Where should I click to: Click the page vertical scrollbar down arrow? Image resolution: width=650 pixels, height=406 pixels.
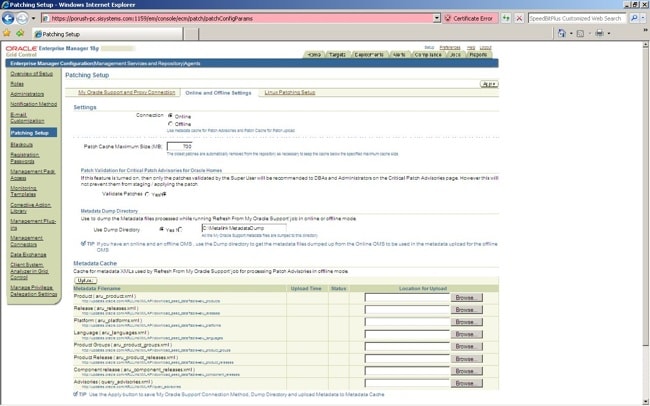tap(646, 401)
